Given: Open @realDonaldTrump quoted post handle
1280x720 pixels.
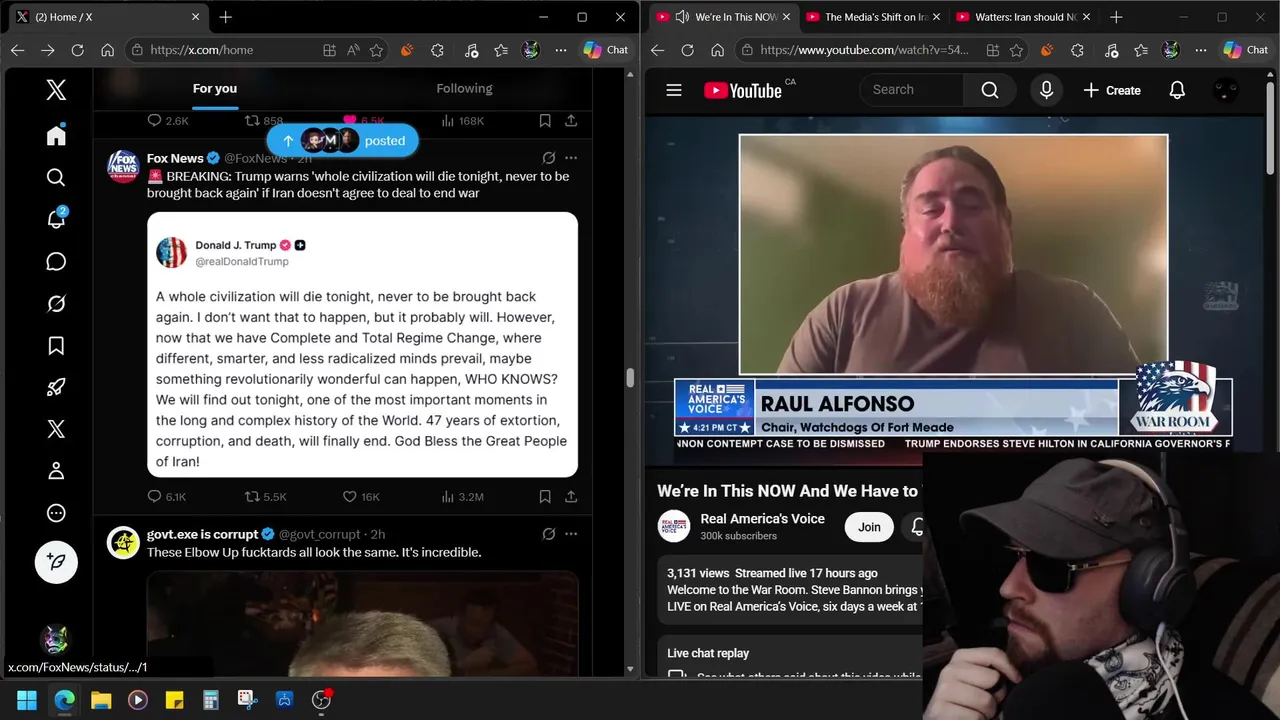Looking at the screenshot, I should (x=242, y=262).
